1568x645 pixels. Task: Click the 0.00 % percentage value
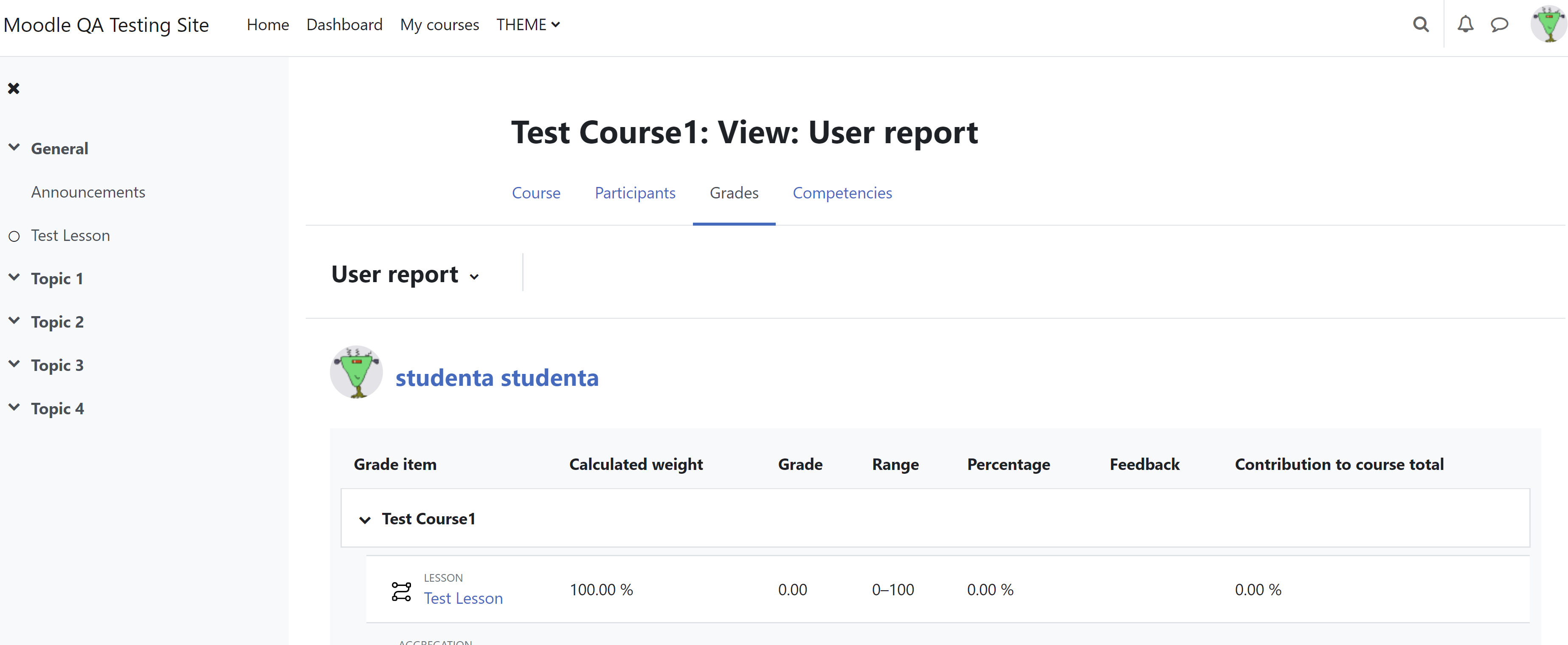click(990, 590)
